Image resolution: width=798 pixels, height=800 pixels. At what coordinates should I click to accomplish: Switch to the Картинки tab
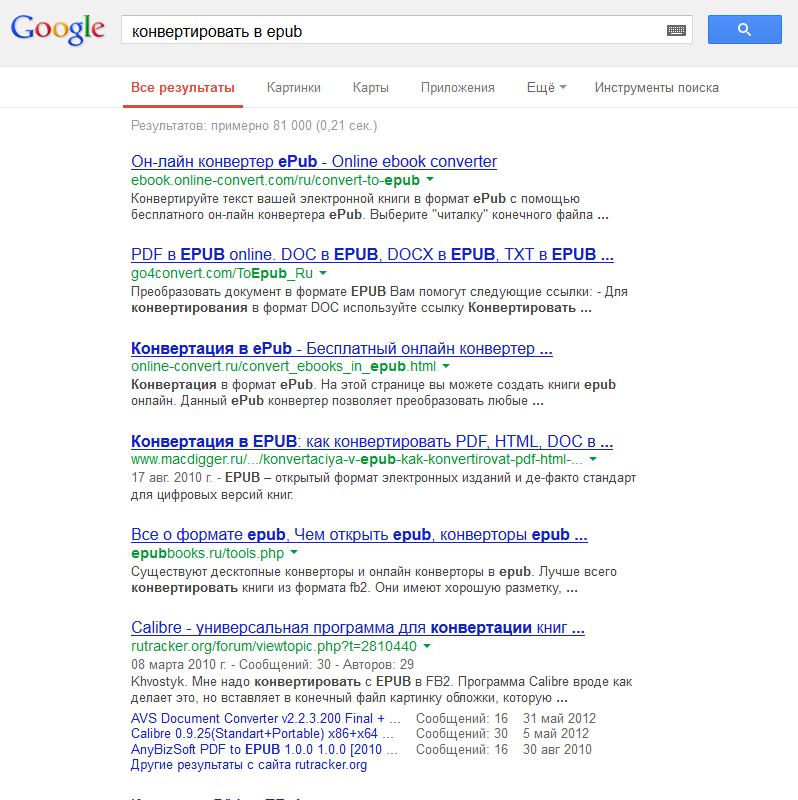[x=293, y=88]
